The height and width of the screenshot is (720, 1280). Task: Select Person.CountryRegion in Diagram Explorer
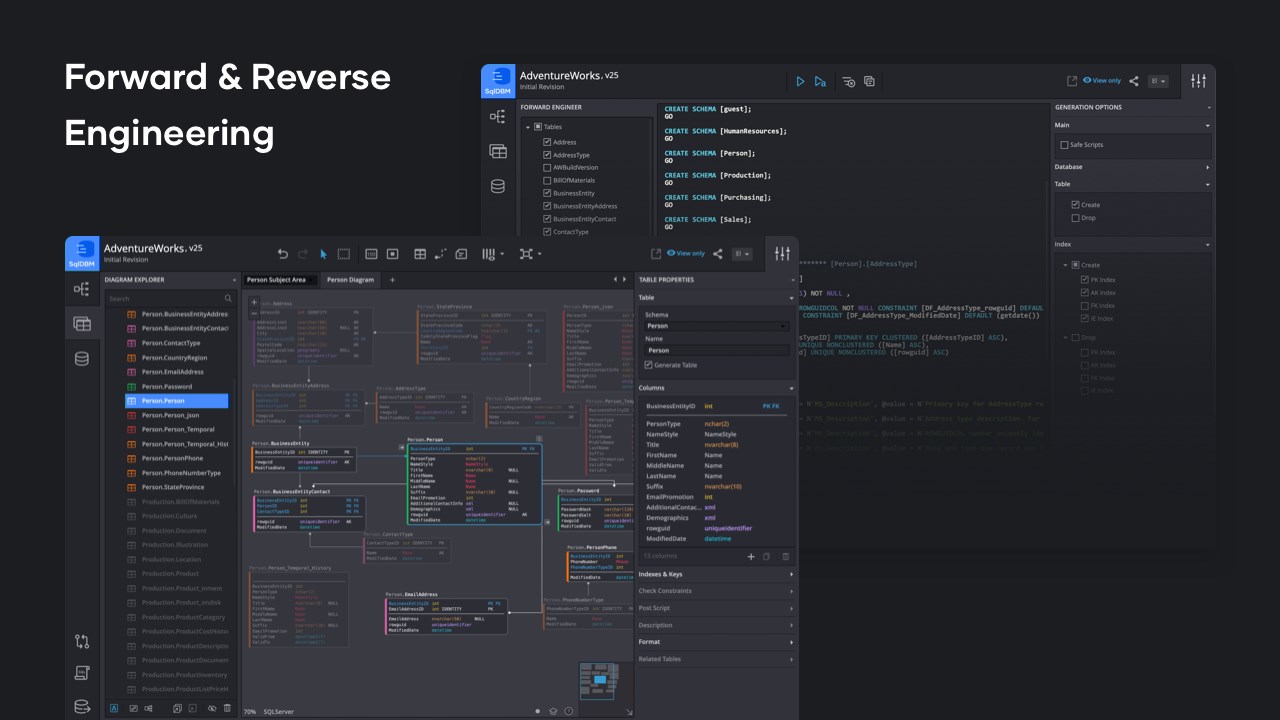click(177, 357)
